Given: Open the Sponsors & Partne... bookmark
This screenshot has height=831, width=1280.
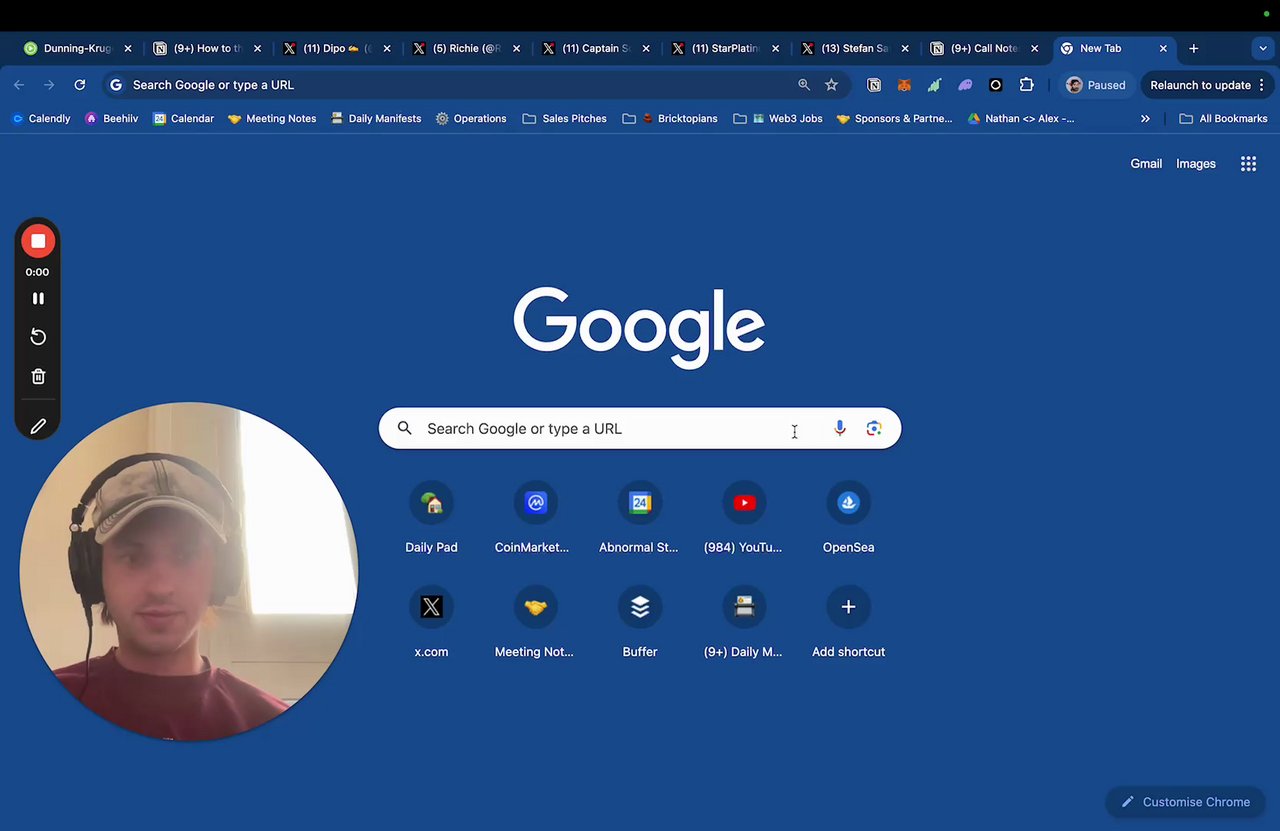Looking at the screenshot, I should tap(894, 118).
